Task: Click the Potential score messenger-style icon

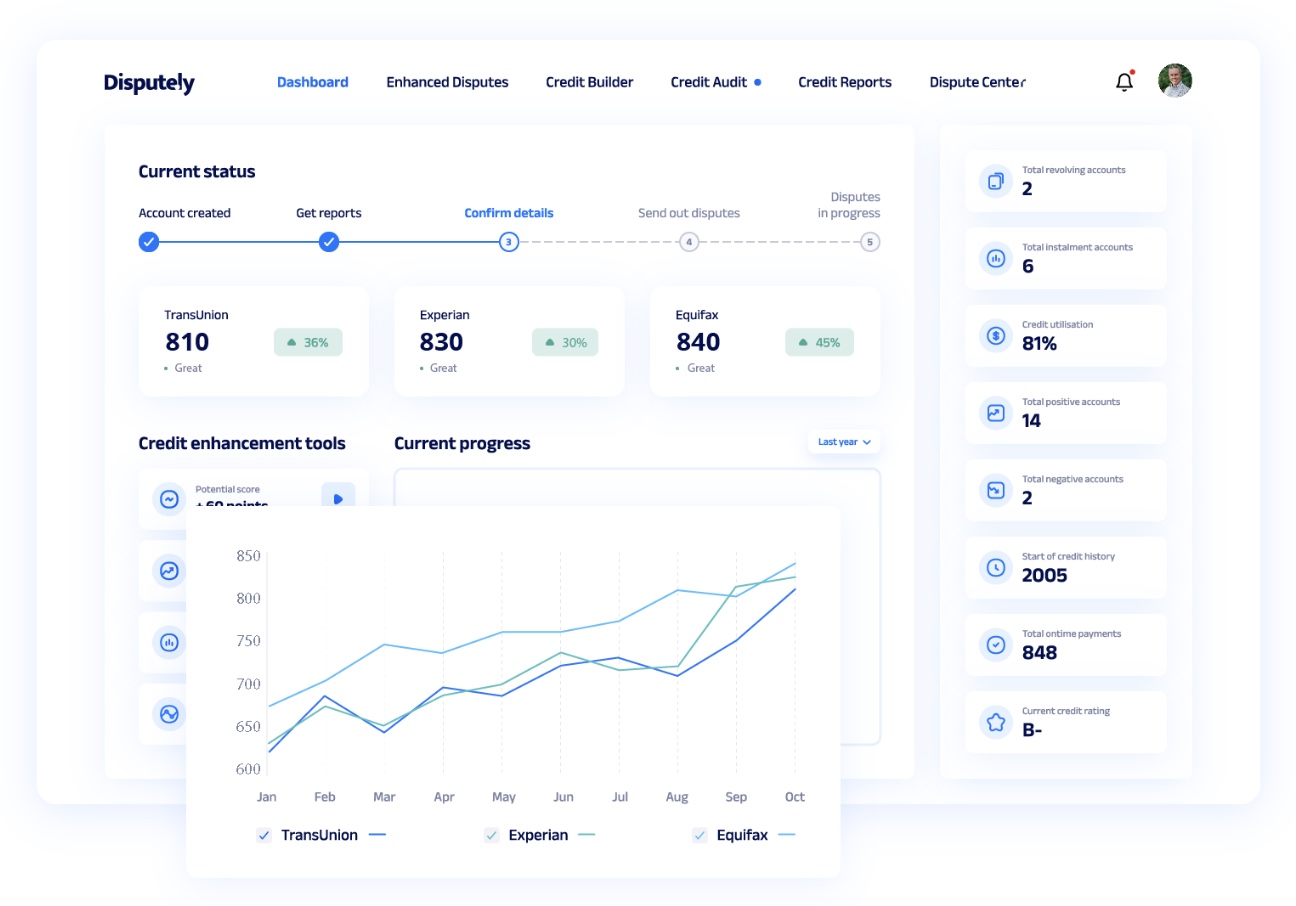Action: click(169, 498)
